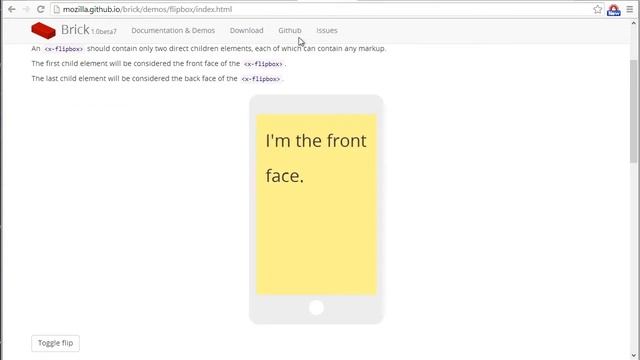Click the phone mockup home button circle

pyautogui.click(x=316, y=307)
